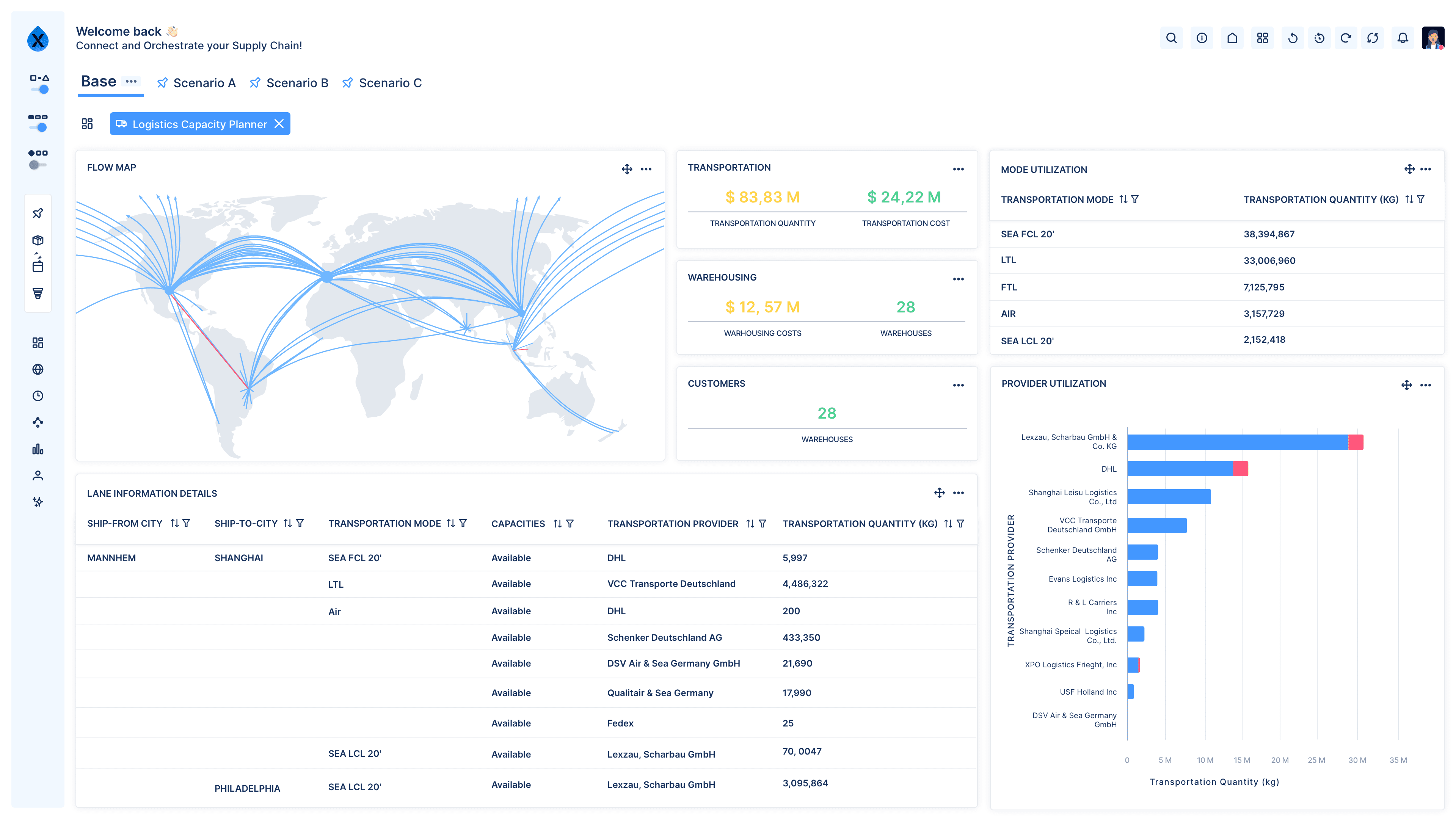Sort the Capacities column
This screenshot has width=1456, height=819.
click(557, 524)
